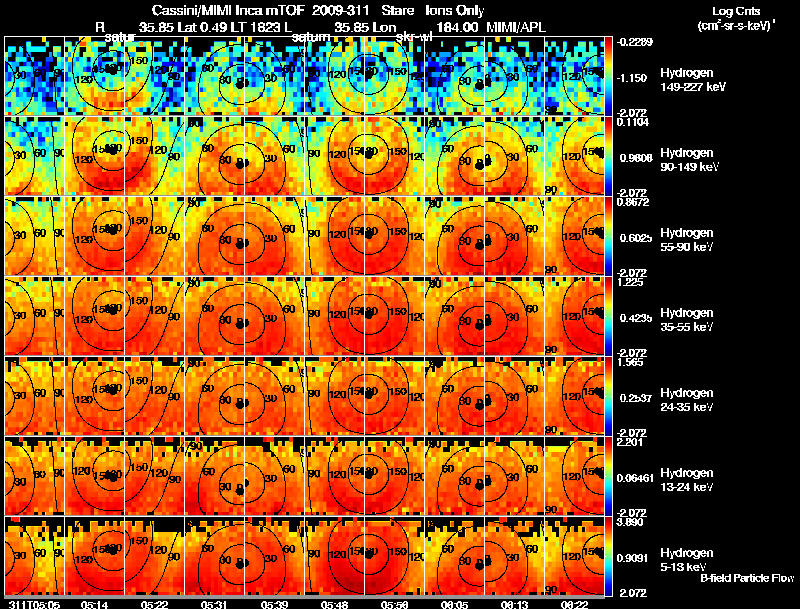Screen dimensions: 800x609
Task: Select the 05:56 time axis label
Action: (394, 604)
